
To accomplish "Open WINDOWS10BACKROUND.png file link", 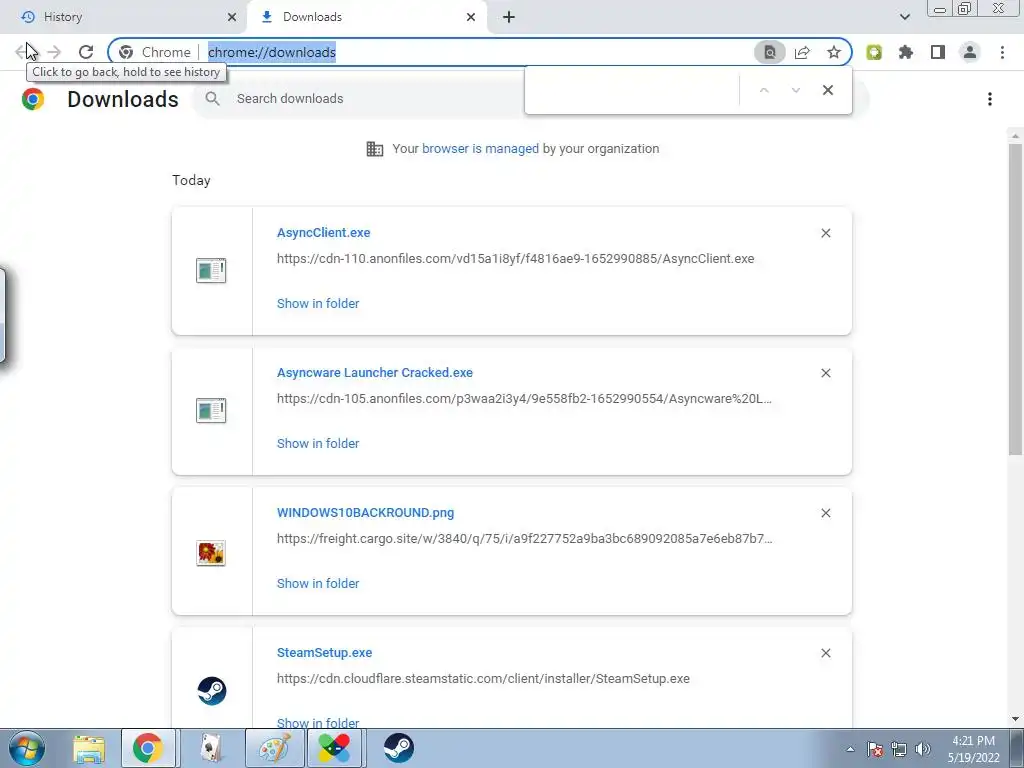I will pyautogui.click(x=366, y=513).
